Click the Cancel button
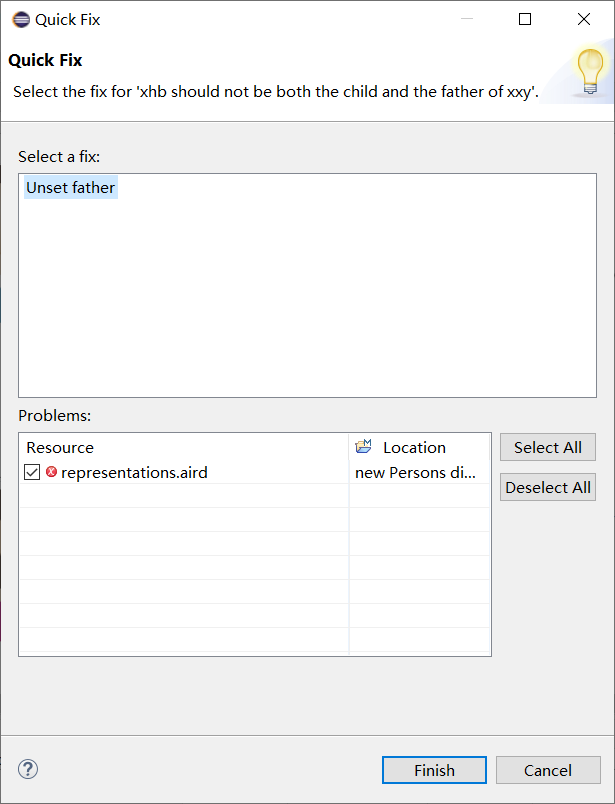Image resolution: width=615 pixels, height=804 pixels. pyautogui.click(x=548, y=770)
